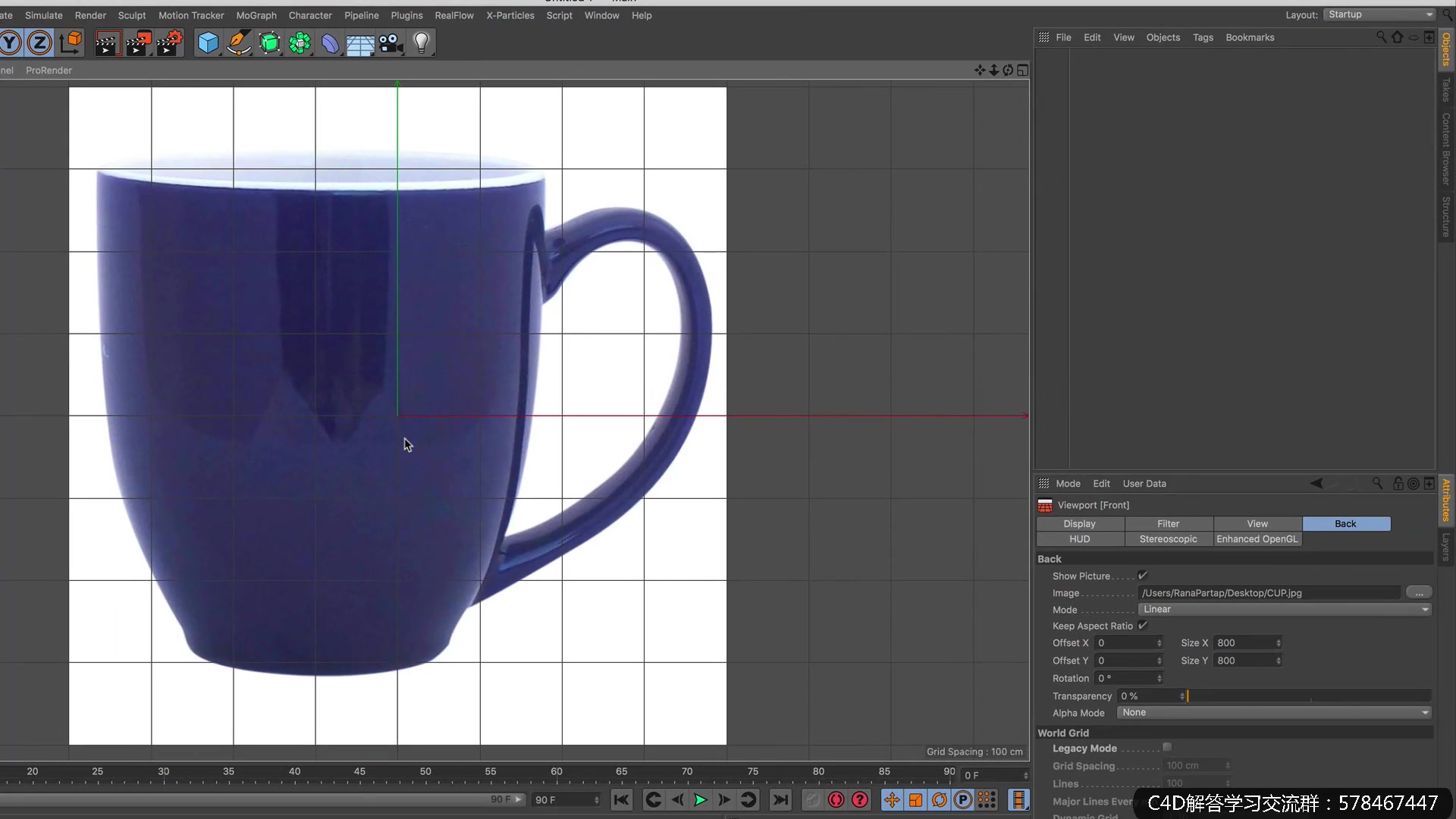Open the Mode dropdown set to Linear

[x=1285, y=610]
